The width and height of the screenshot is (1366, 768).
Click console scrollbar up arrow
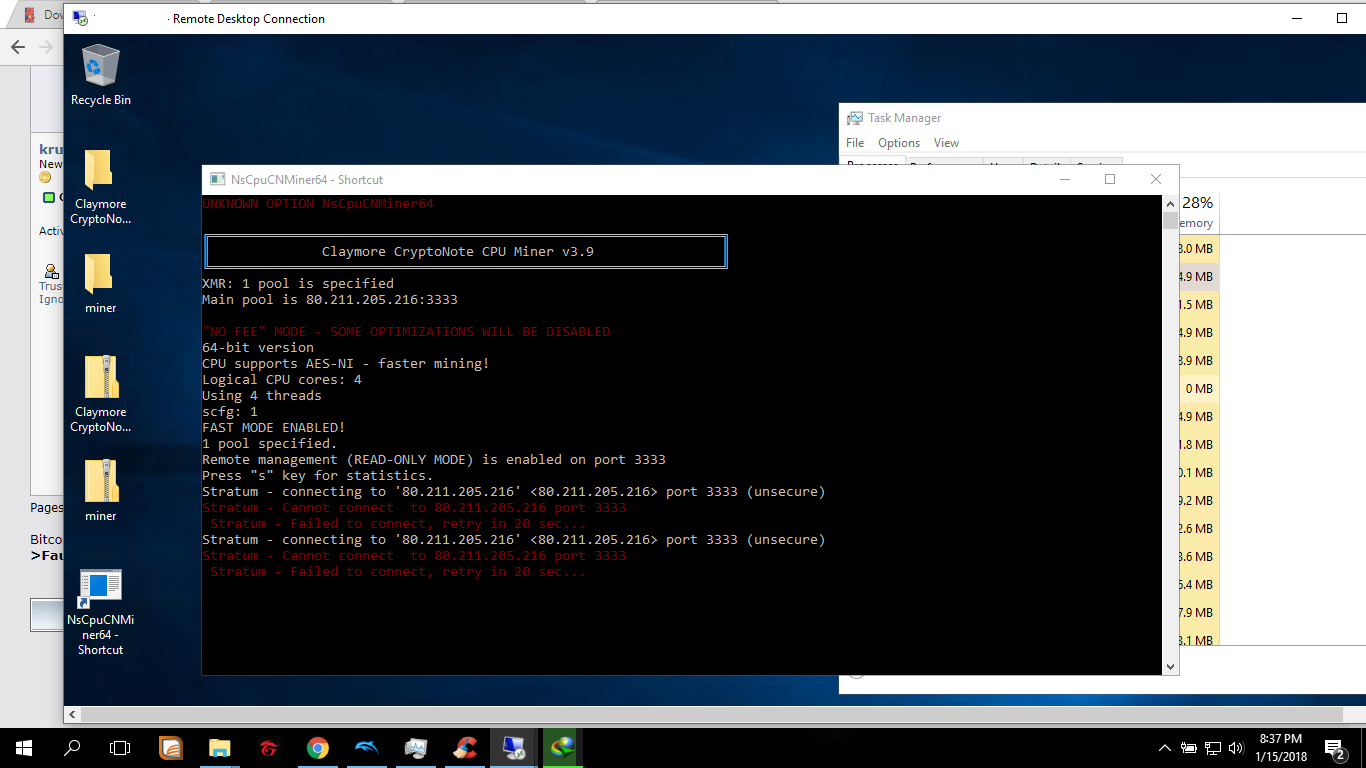1170,204
